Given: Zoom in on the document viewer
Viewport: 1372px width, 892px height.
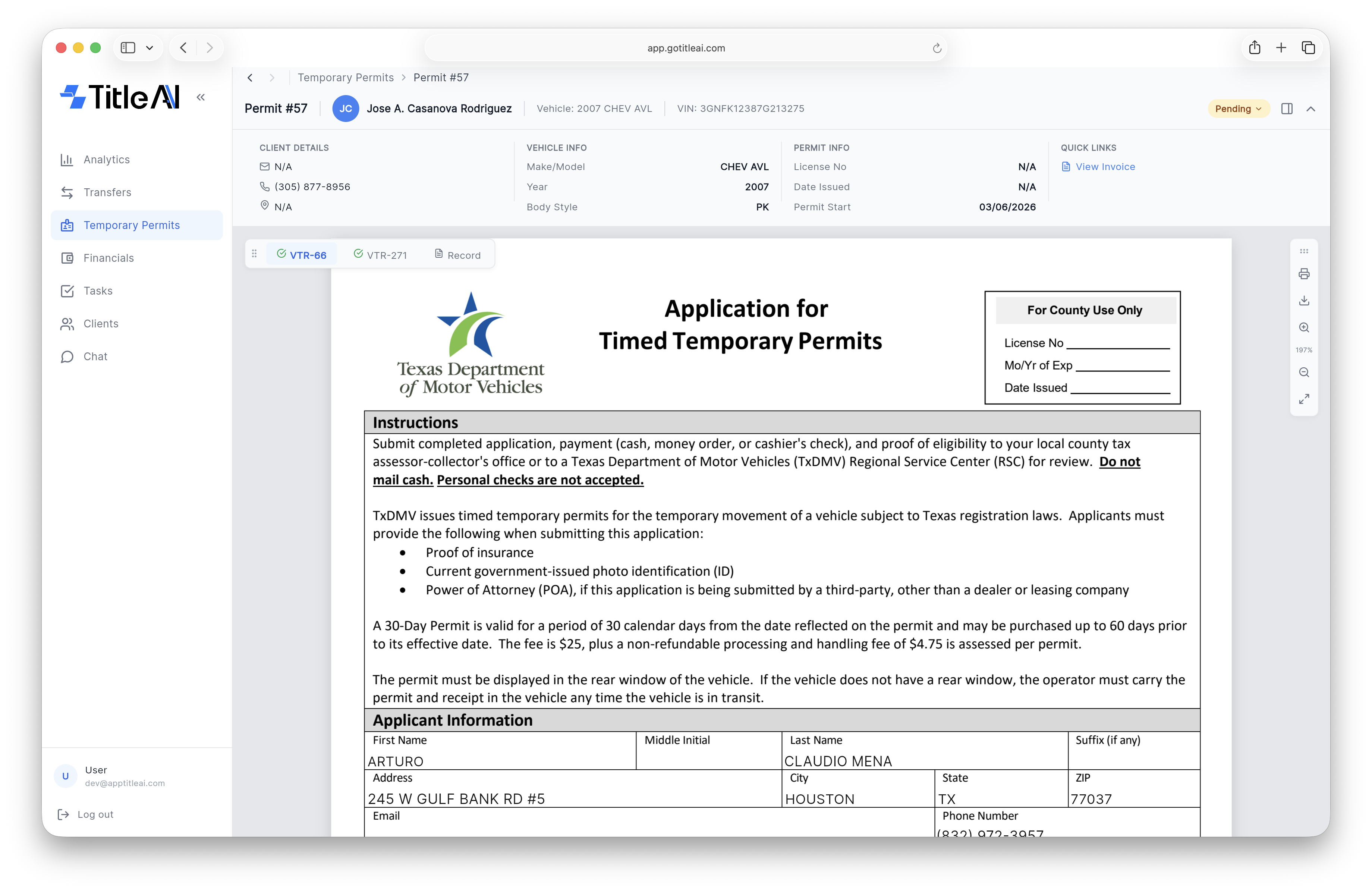Looking at the screenshot, I should coord(1304,327).
